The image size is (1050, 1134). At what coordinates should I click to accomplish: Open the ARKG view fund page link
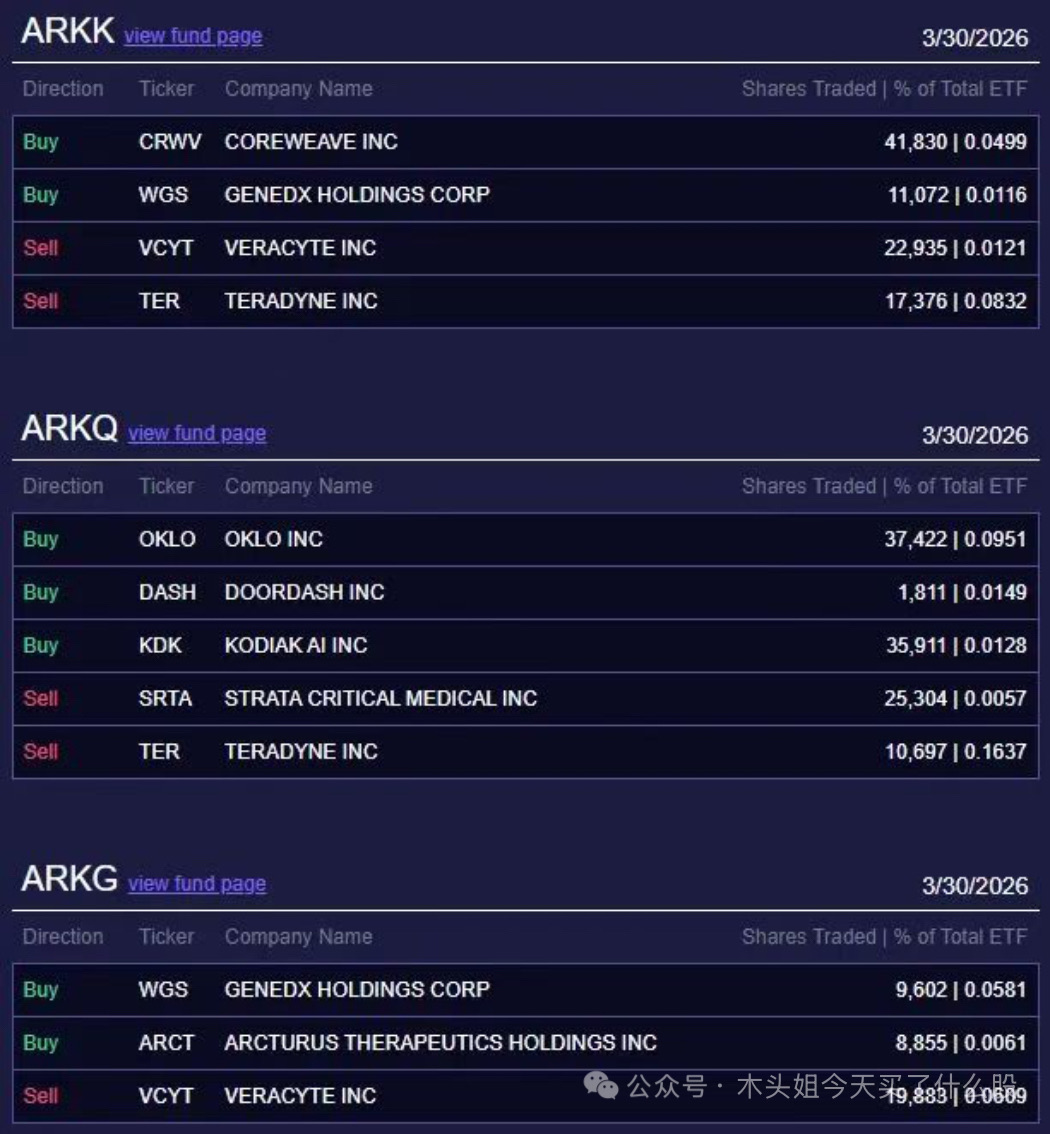point(197,884)
